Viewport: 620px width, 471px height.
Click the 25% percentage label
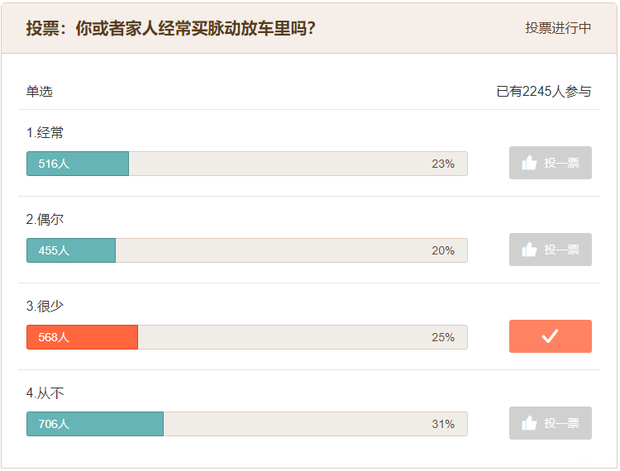coord(443,337)
